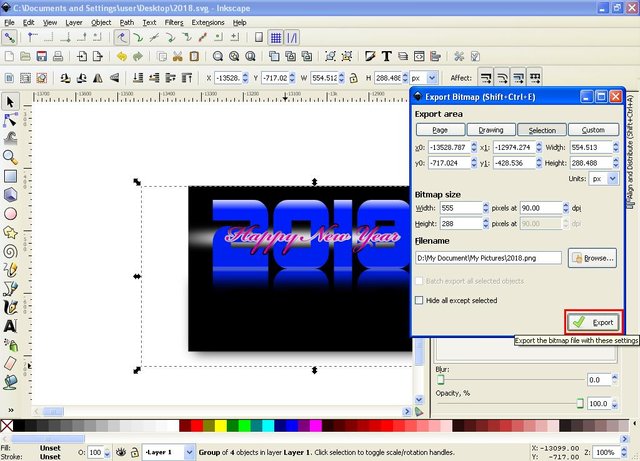Click Raise selection to top icon
Screen dimensions: 640x461
(187, 78)
